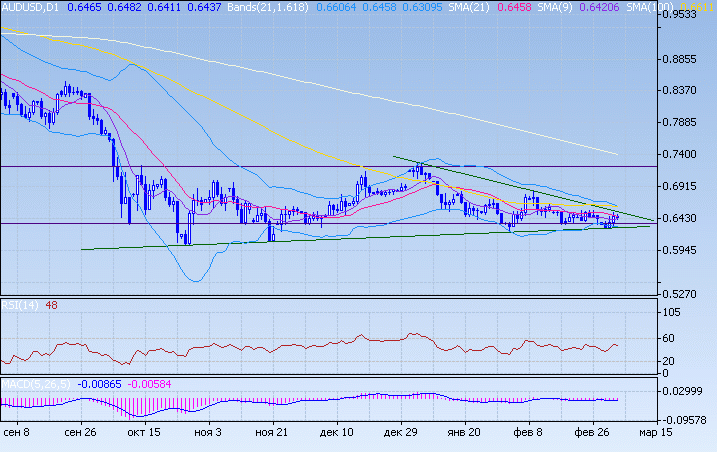The image size is (717, 452).
Task: Select the 0.6430 price level on axis
Action: (x=683, y=218)
